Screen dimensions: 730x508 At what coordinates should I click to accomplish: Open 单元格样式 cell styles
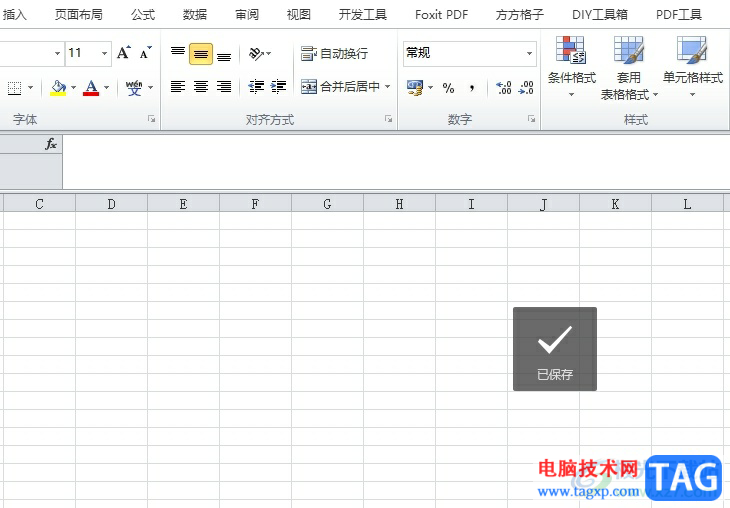693,67
